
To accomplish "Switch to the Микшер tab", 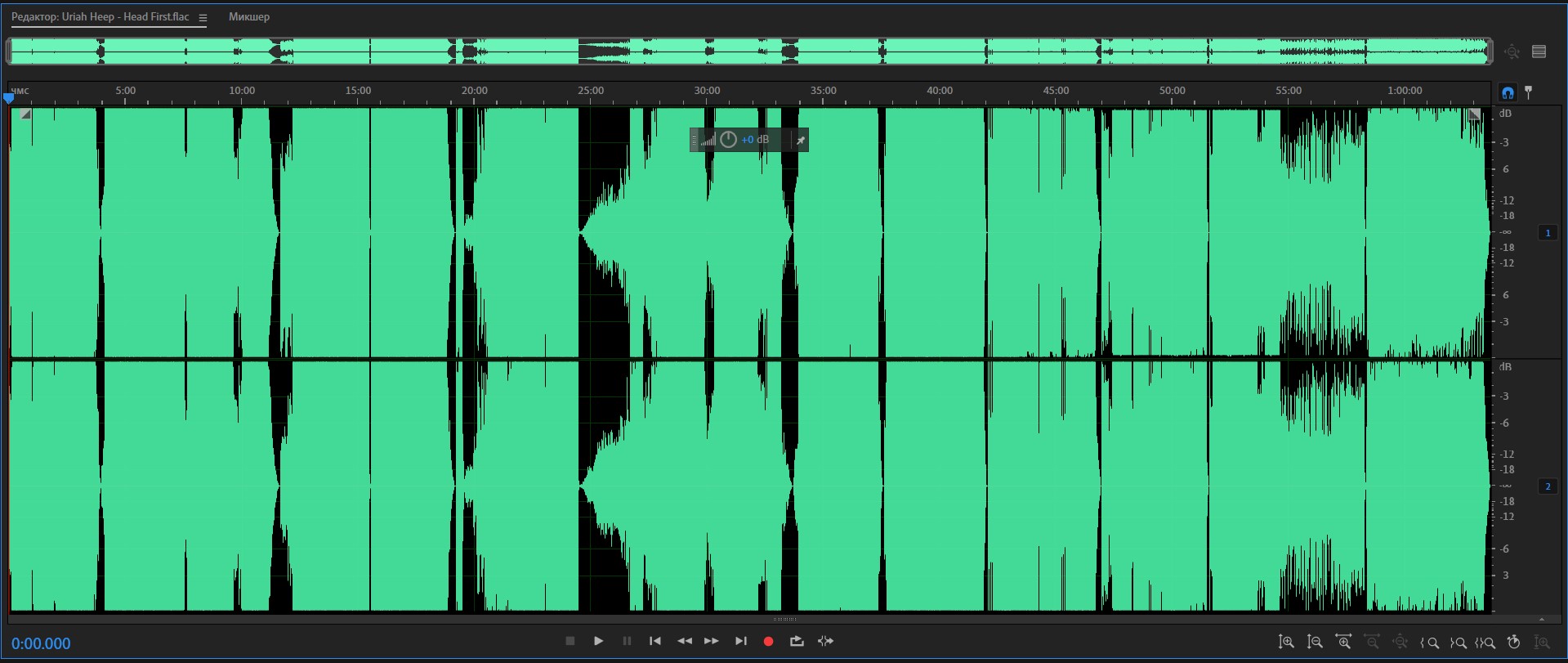I will (249, 17).
